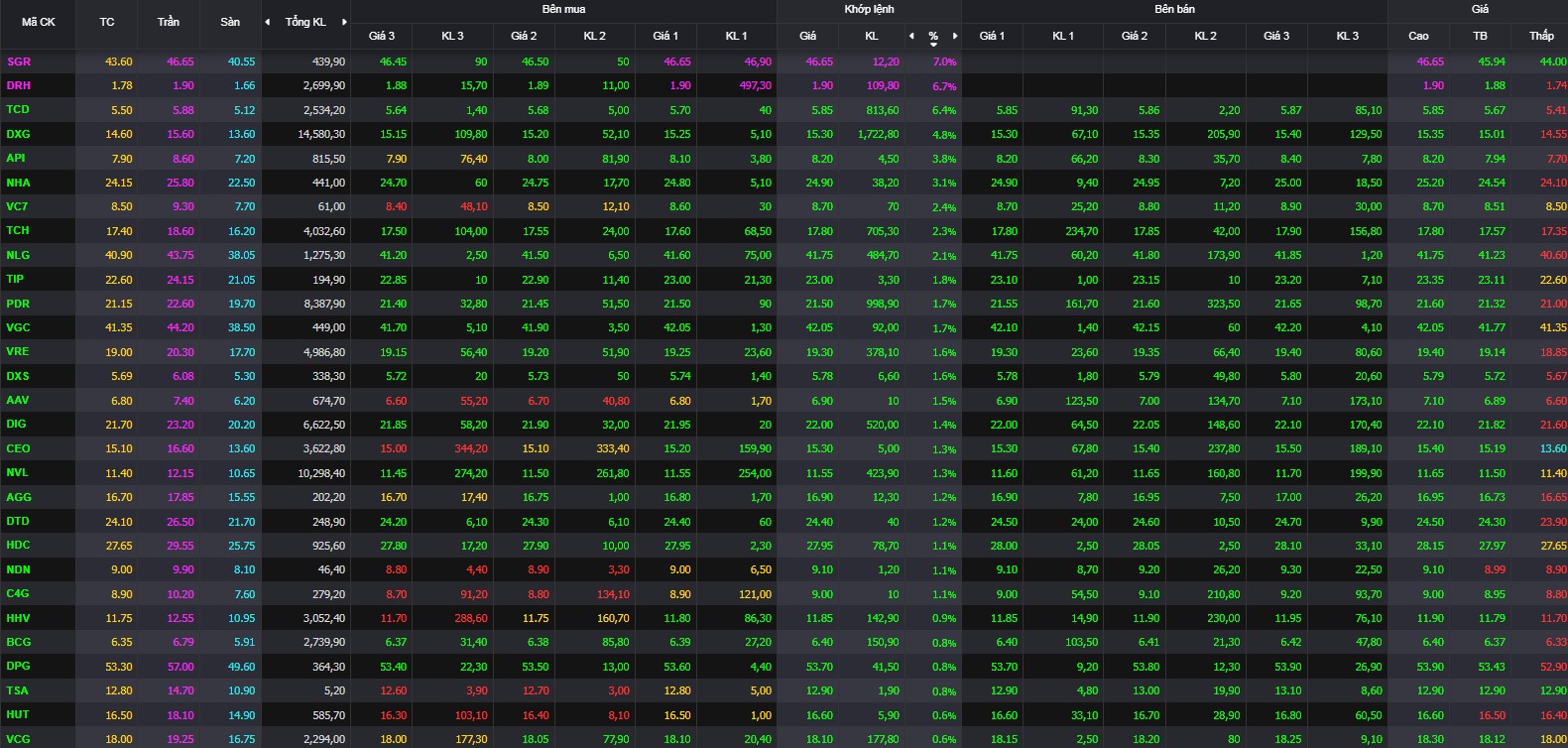Click the left arrow beside Tổng KL header

click(267, 22)
